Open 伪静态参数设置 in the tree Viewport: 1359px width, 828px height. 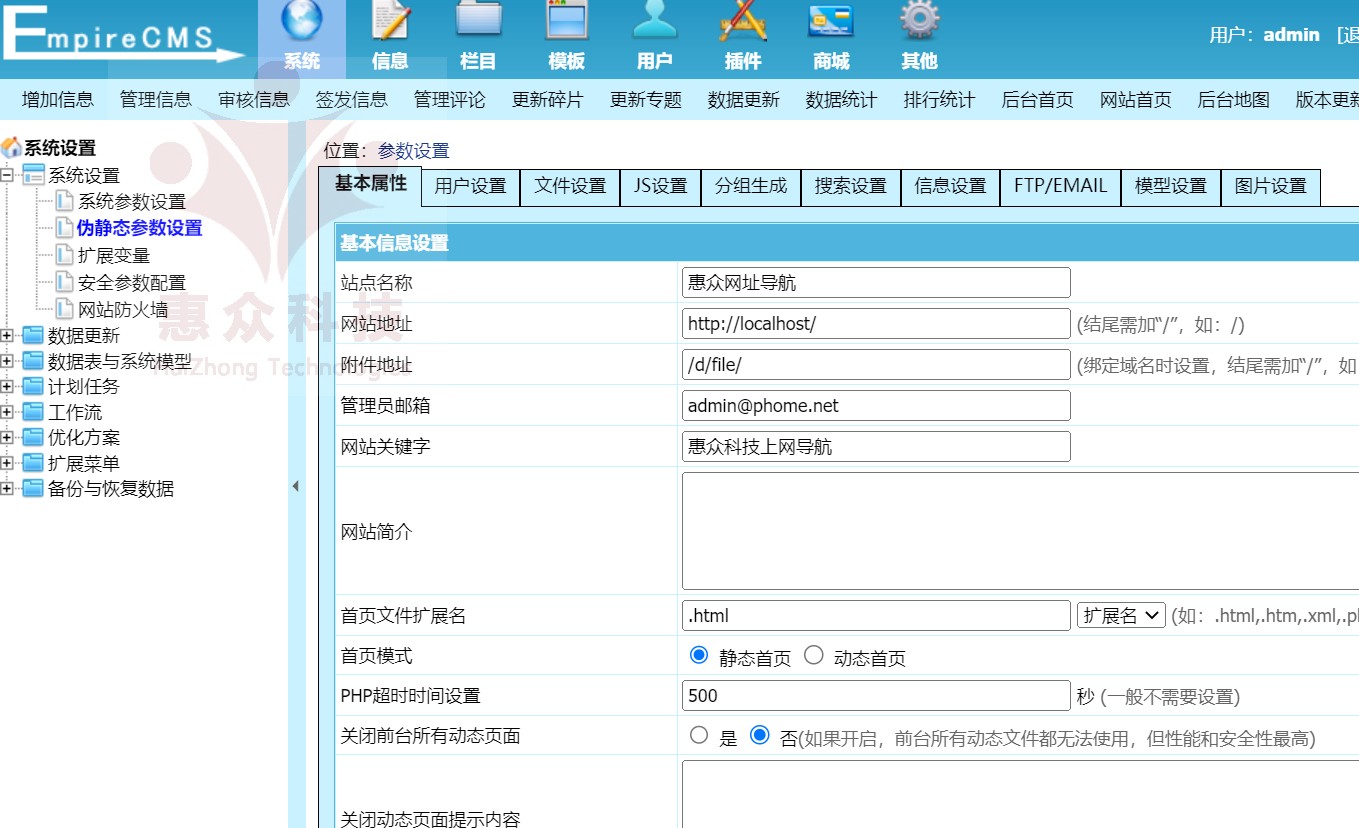tap(140, 228)
